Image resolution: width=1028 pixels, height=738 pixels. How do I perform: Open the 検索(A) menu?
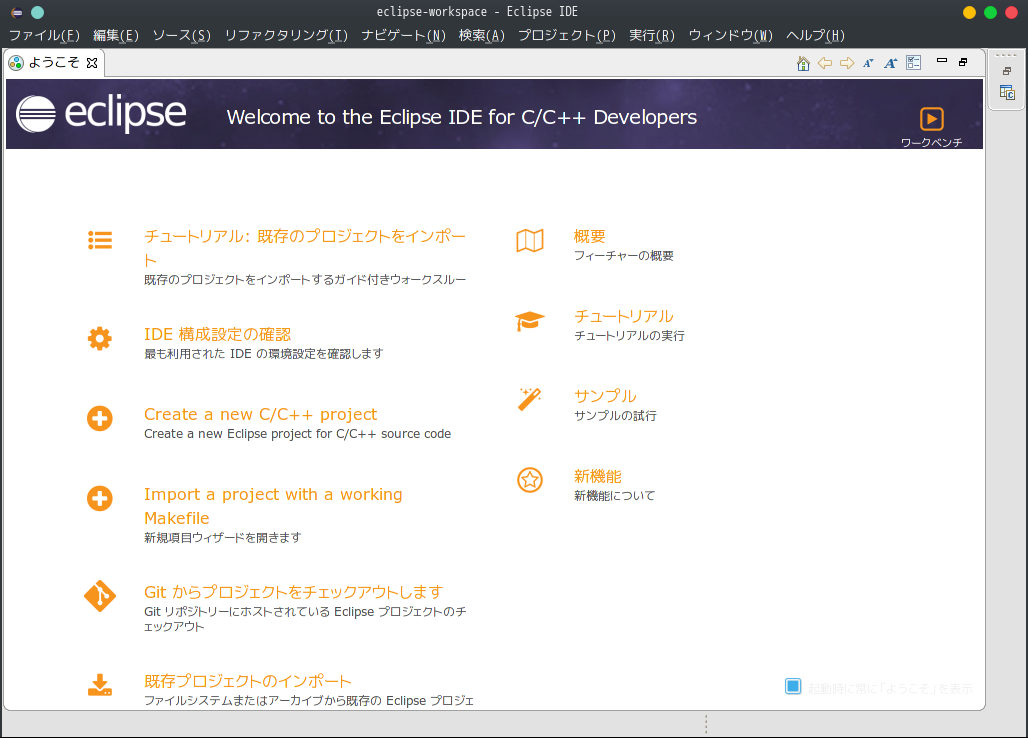pyautogui.click(x=482, y=35)
